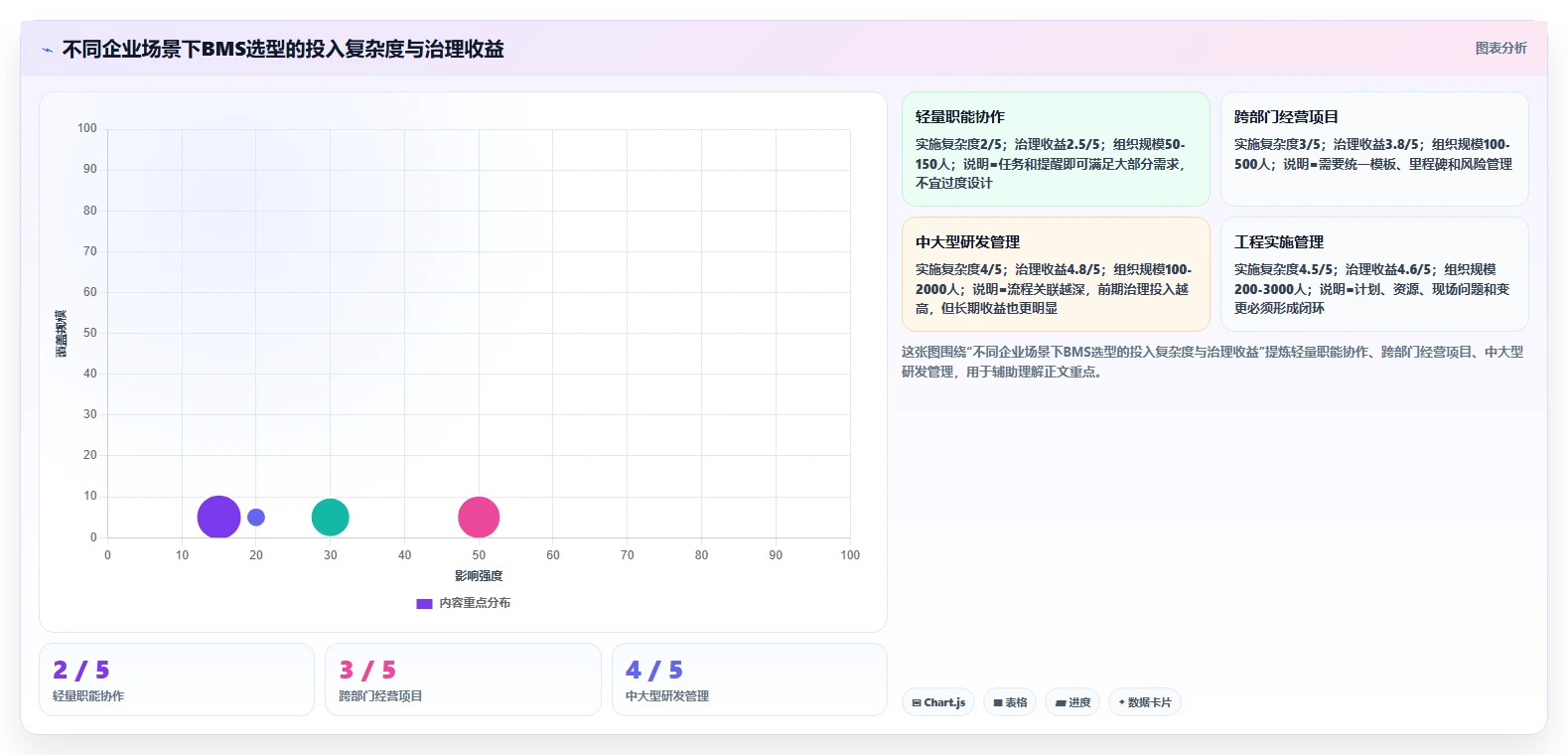Viewport: 1568px width, 755px height.
Task: Click the page title 不同企业场景下BMS选型的投入复杂度与治理收益
Action: pos(283,49)
